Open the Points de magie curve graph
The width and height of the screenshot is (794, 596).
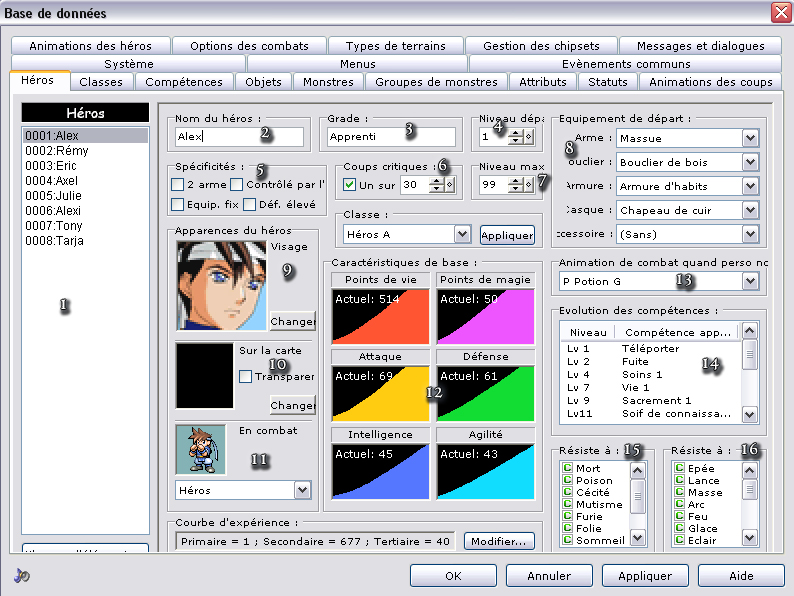pyautogui.click(x=485, y=316)
